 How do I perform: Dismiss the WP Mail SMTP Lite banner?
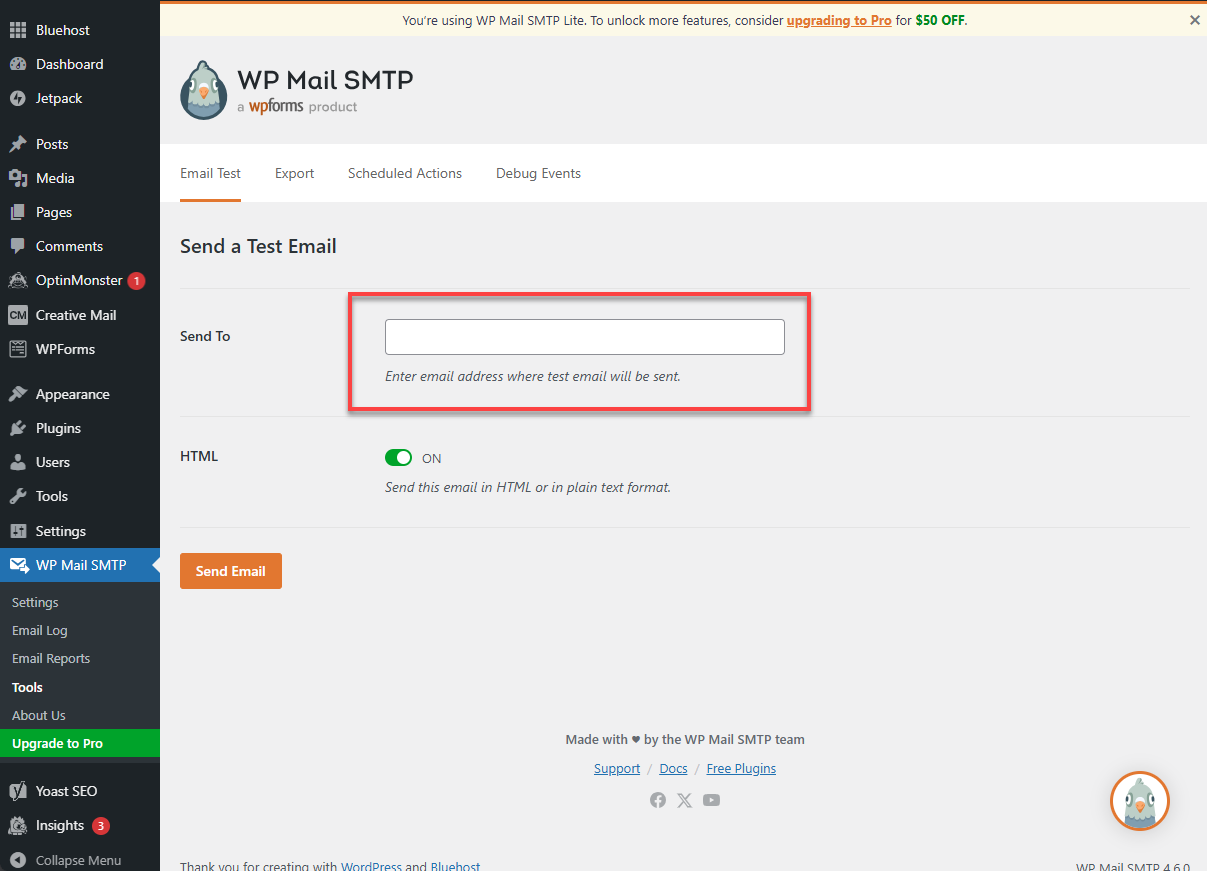click(x=1194, y=19)
